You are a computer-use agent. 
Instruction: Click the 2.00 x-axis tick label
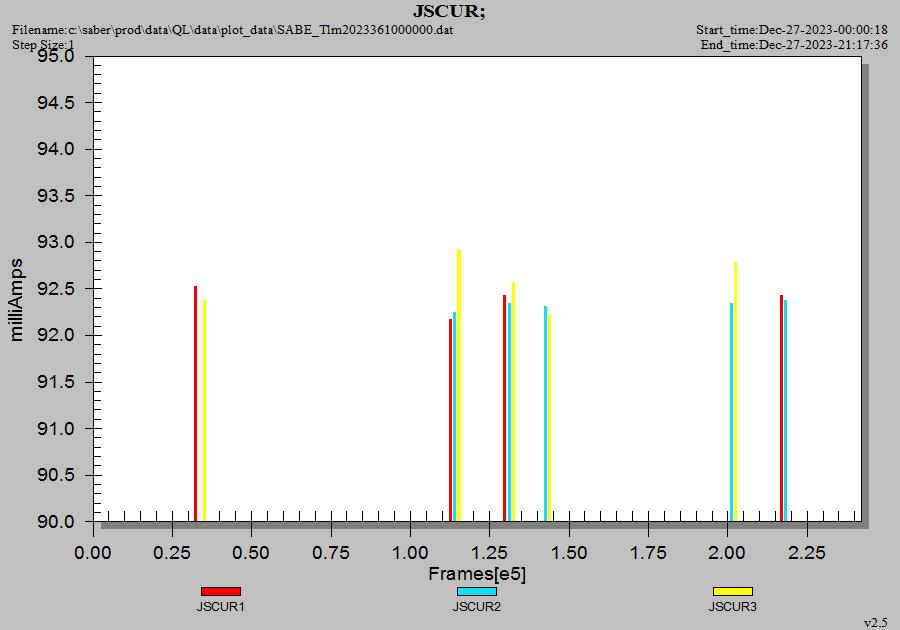coord(727,553)
